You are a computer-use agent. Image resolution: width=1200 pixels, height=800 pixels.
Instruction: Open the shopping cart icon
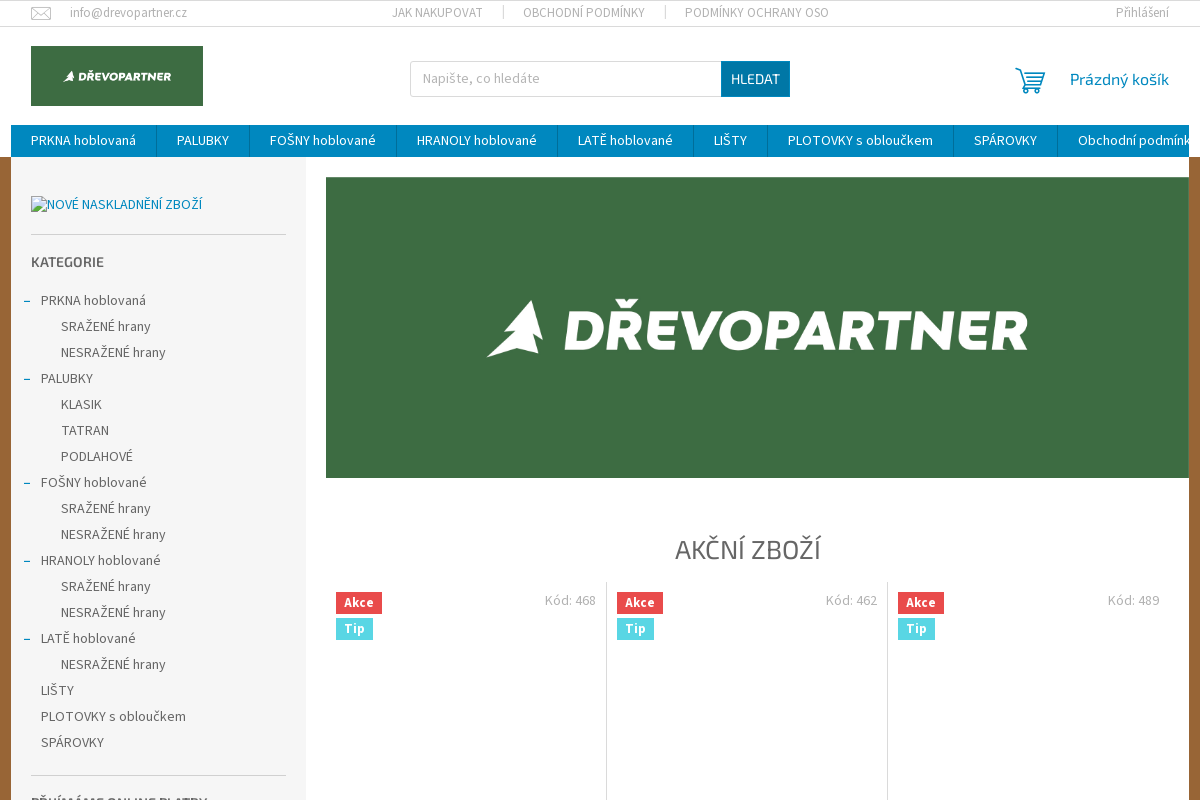click(1030, 80)
